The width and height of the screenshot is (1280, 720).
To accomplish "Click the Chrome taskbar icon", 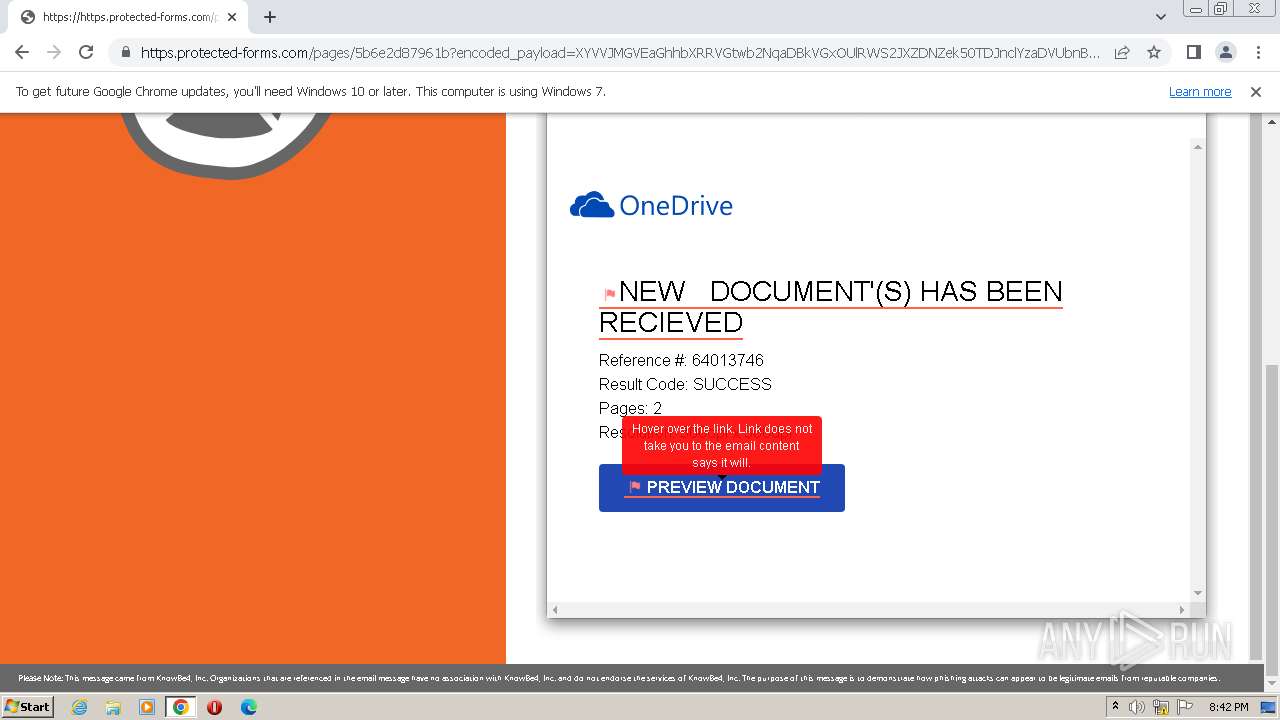I will pos(181,707).
